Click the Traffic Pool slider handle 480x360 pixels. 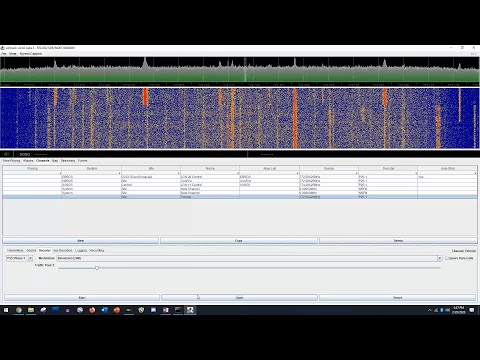[97, 268]
